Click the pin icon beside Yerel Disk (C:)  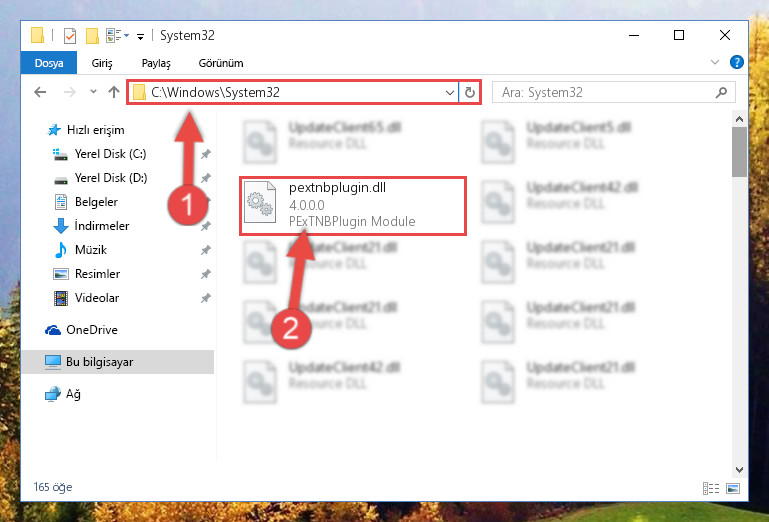[205, 154]
